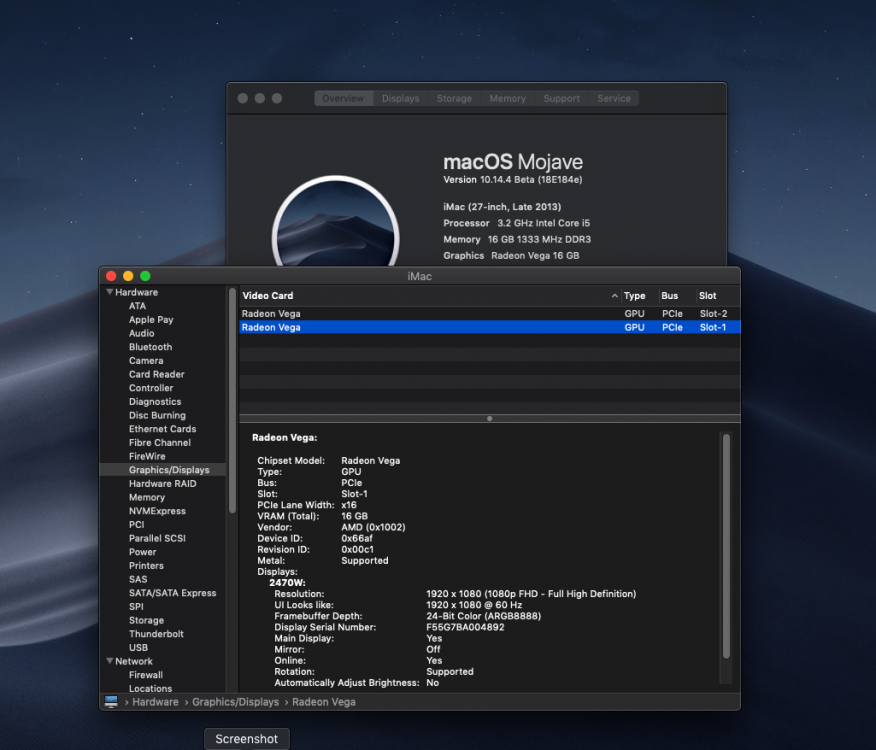Click the VRAM (Total) value 16 GB
The height and width of the screenshot is (750, 876).
(354, 516)
